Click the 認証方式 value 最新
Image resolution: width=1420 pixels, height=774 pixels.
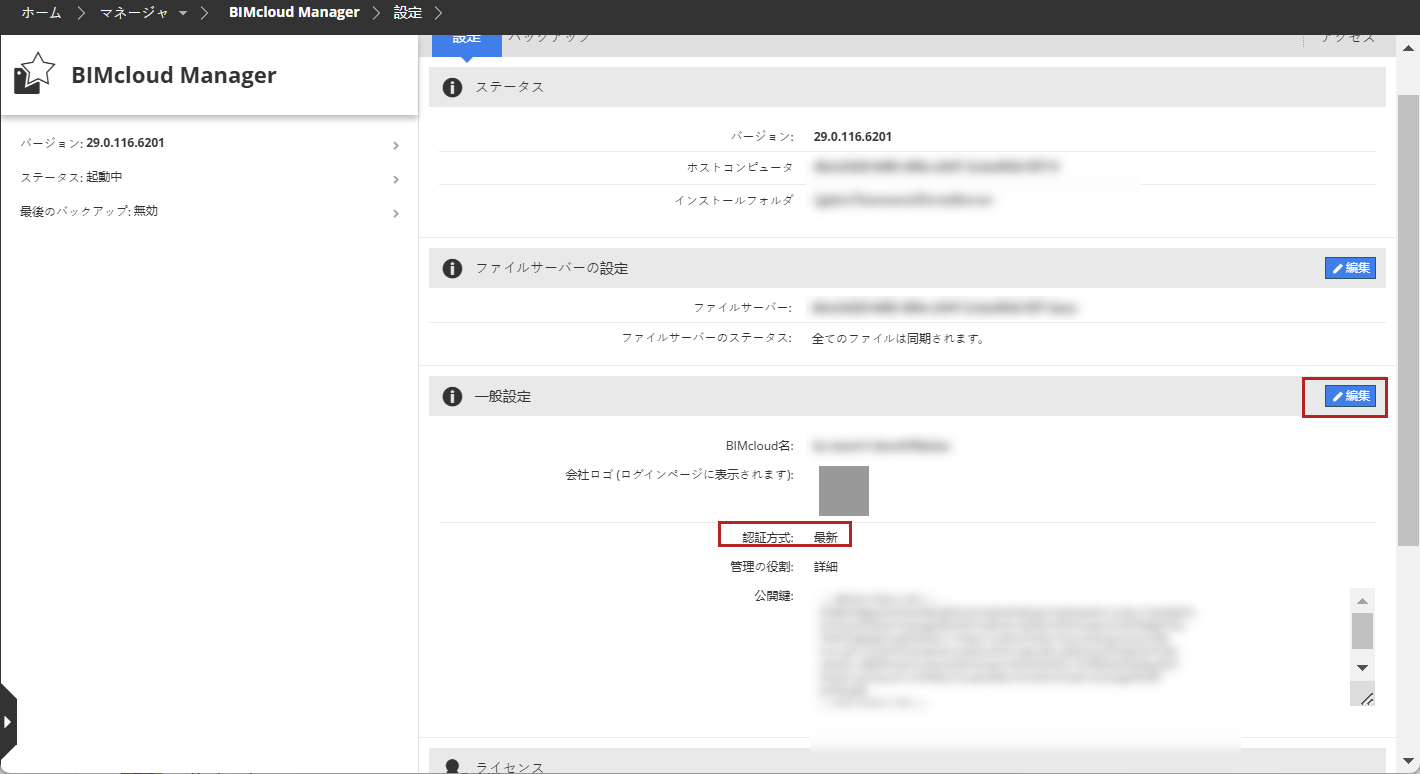[826, 537]
